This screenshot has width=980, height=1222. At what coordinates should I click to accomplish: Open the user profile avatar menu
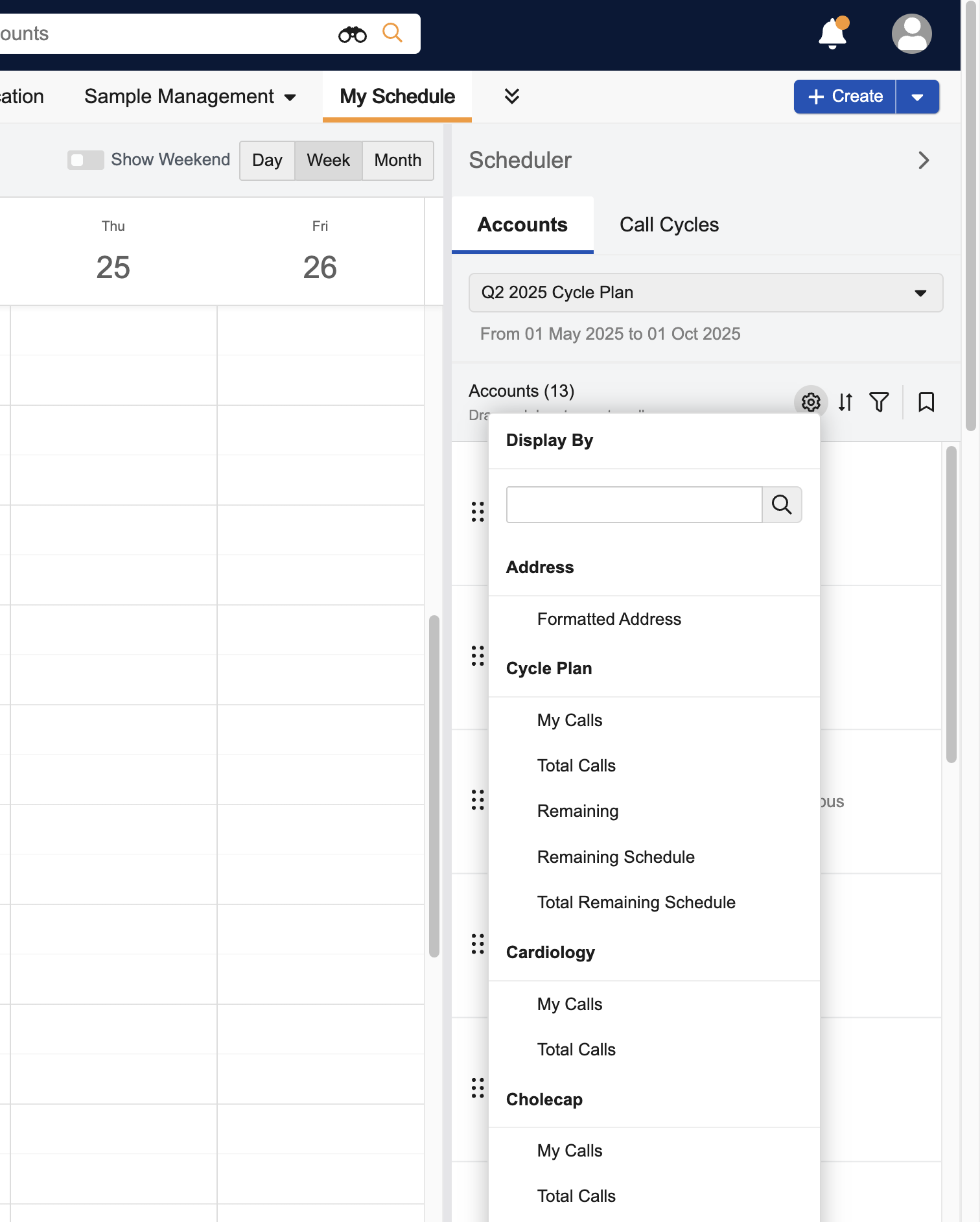coord(911,34)
